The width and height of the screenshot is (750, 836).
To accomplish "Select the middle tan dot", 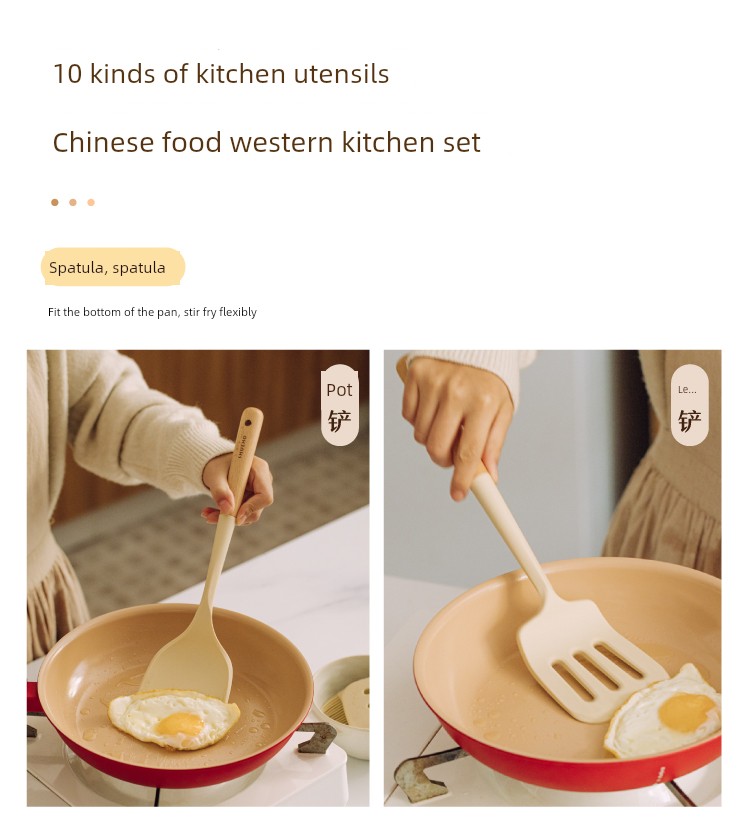I will [73, 202].
